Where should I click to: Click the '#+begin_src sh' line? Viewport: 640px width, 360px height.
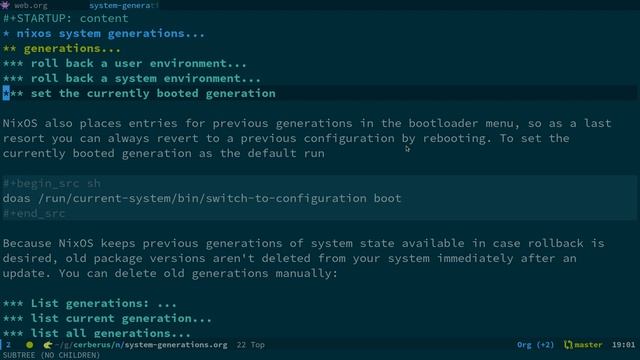pyautogui.click(x=52, y=184)
